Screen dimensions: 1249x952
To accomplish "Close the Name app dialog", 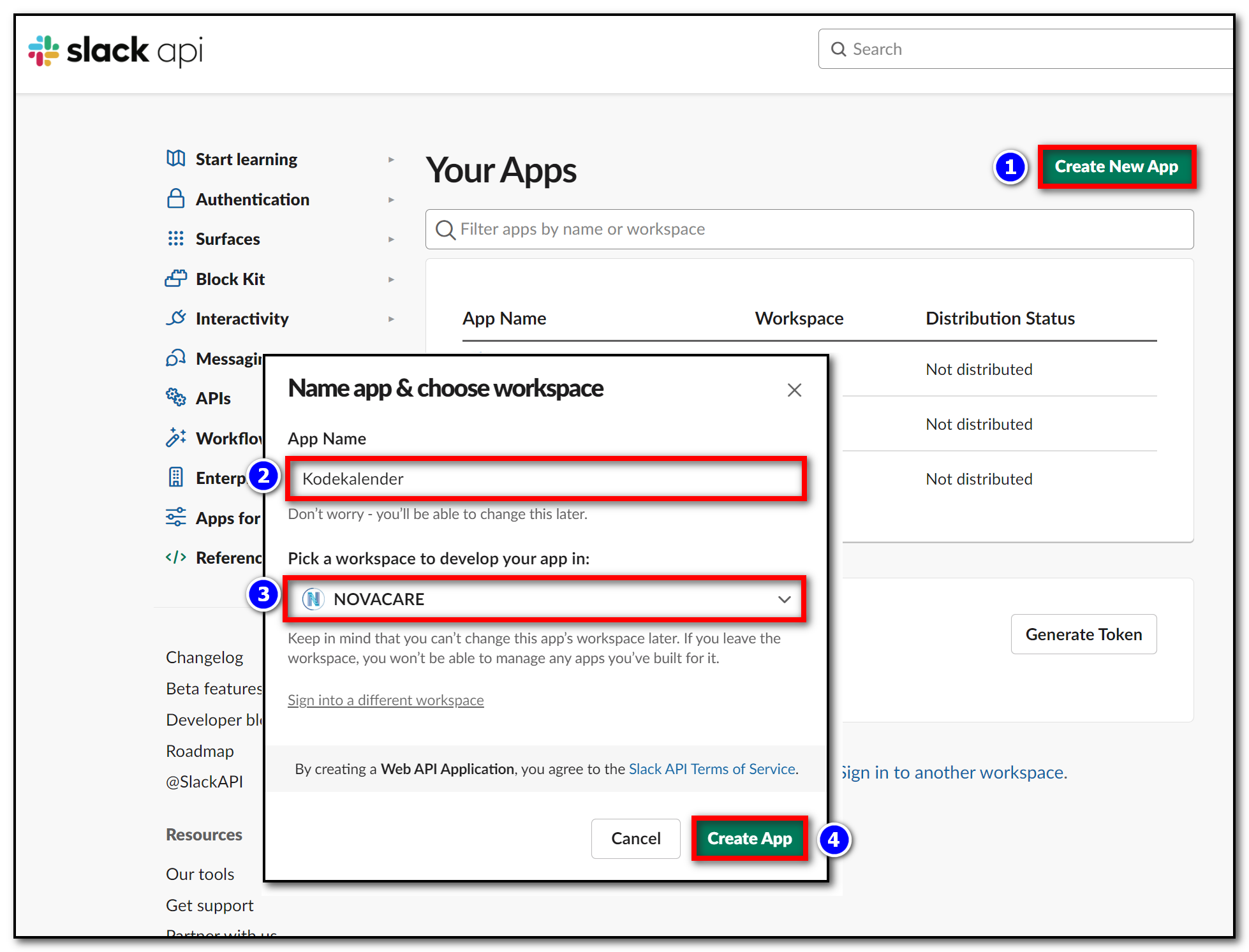I will pyautogui.click(x=794, y=390).
